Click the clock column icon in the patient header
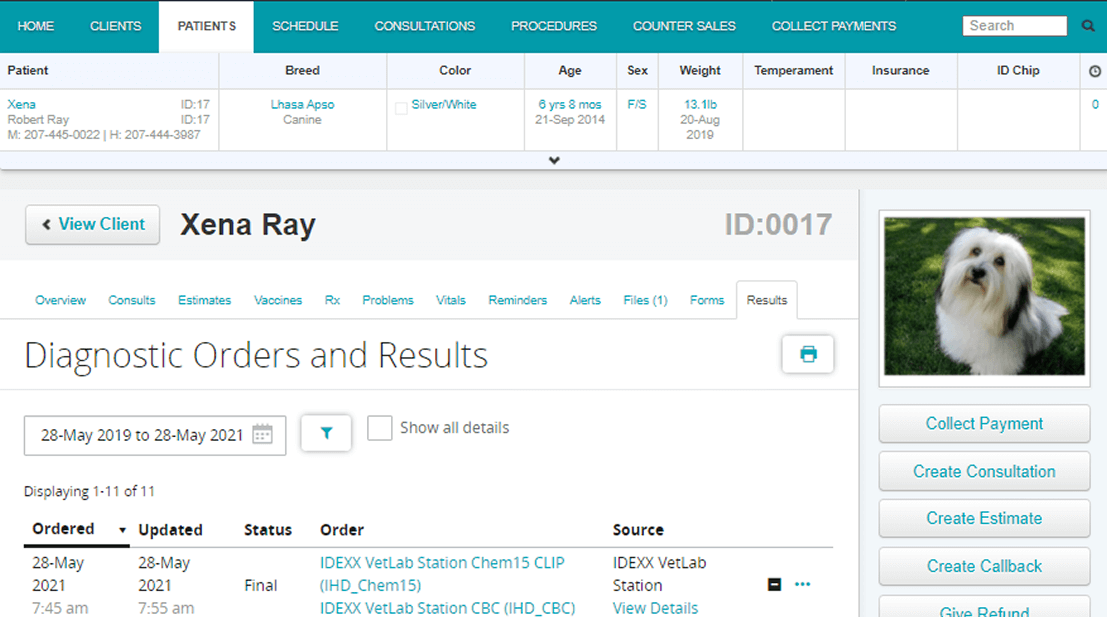 pyautogui.click(x=1097, y=70)
